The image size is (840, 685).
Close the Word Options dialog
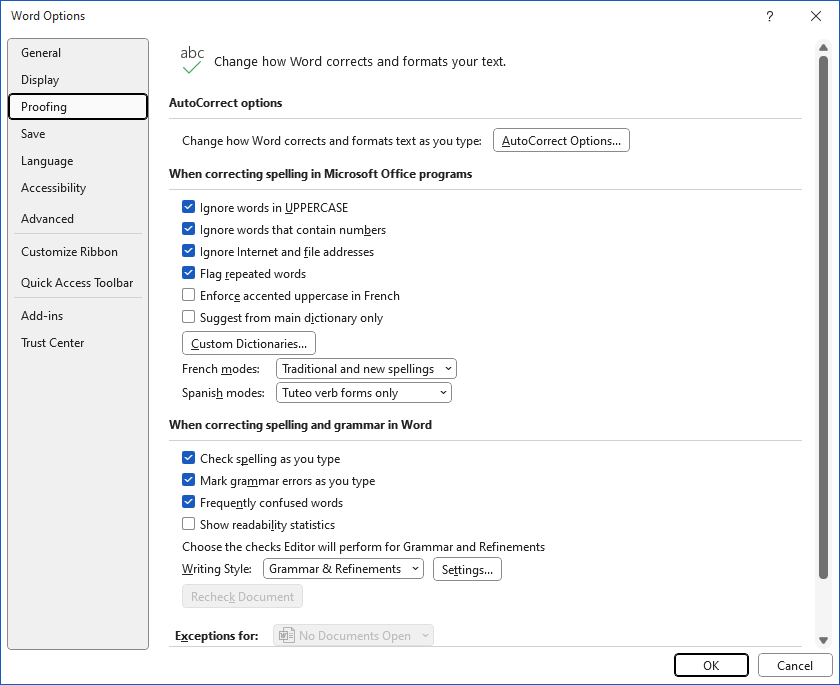tap(815, 16)
